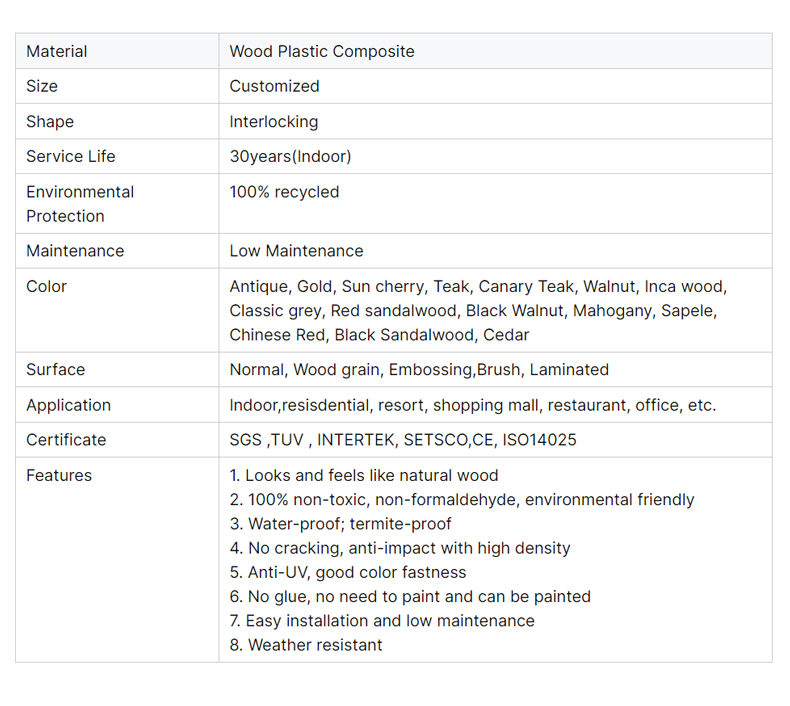Viewport: 790px width, 706px height.
Task: Click the "Environmental Protection" label
Action: click(x=79, y=203)
